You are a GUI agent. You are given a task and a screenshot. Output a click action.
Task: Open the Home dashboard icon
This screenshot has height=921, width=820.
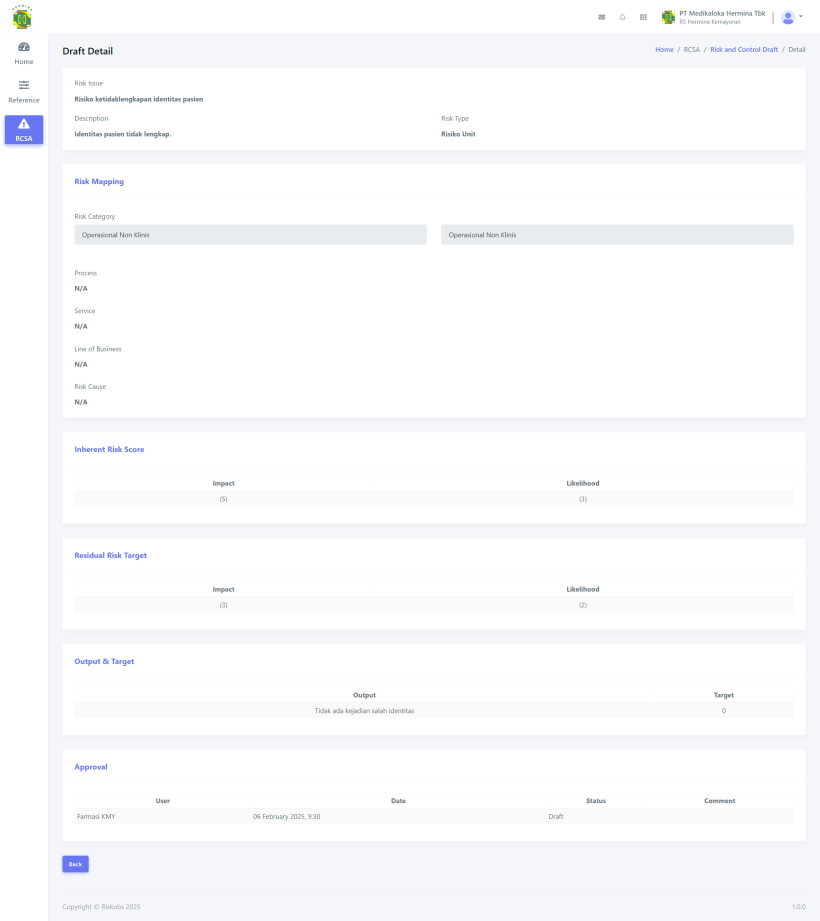pos(23,47)
